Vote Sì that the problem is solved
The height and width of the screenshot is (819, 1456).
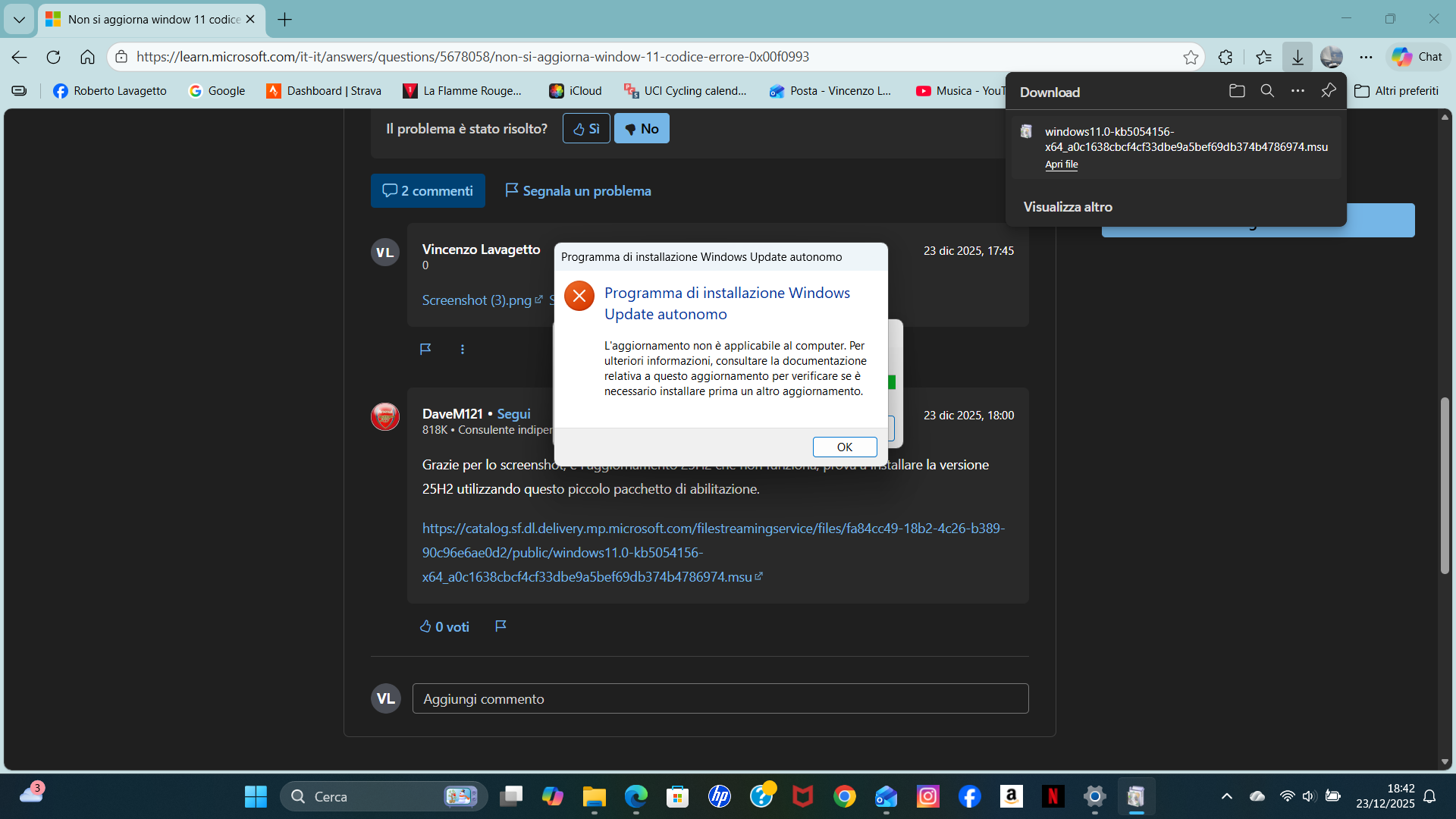[586, 129]
